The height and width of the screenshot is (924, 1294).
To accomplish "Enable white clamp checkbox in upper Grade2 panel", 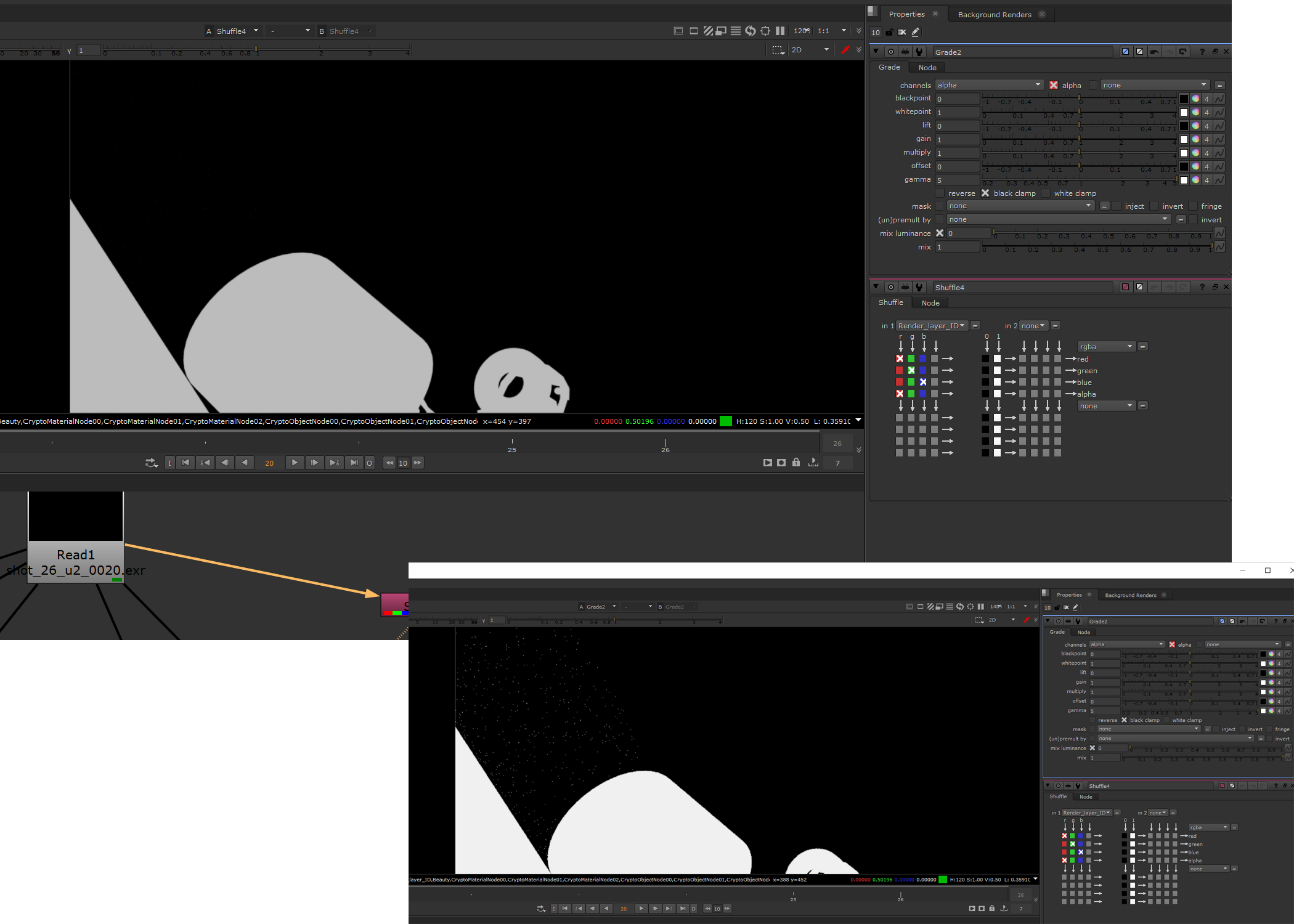I will point(1046,193).
